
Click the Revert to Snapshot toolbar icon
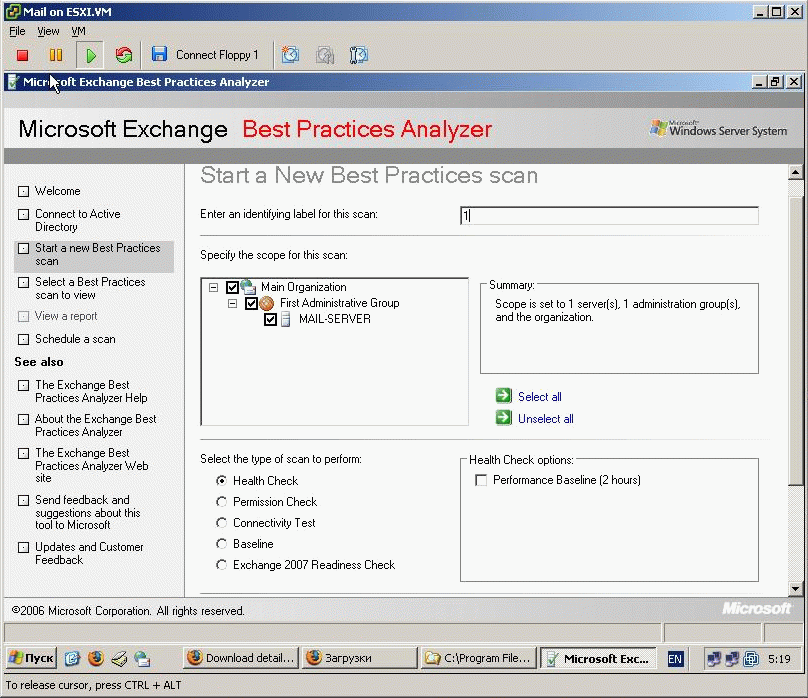(325, 55)
